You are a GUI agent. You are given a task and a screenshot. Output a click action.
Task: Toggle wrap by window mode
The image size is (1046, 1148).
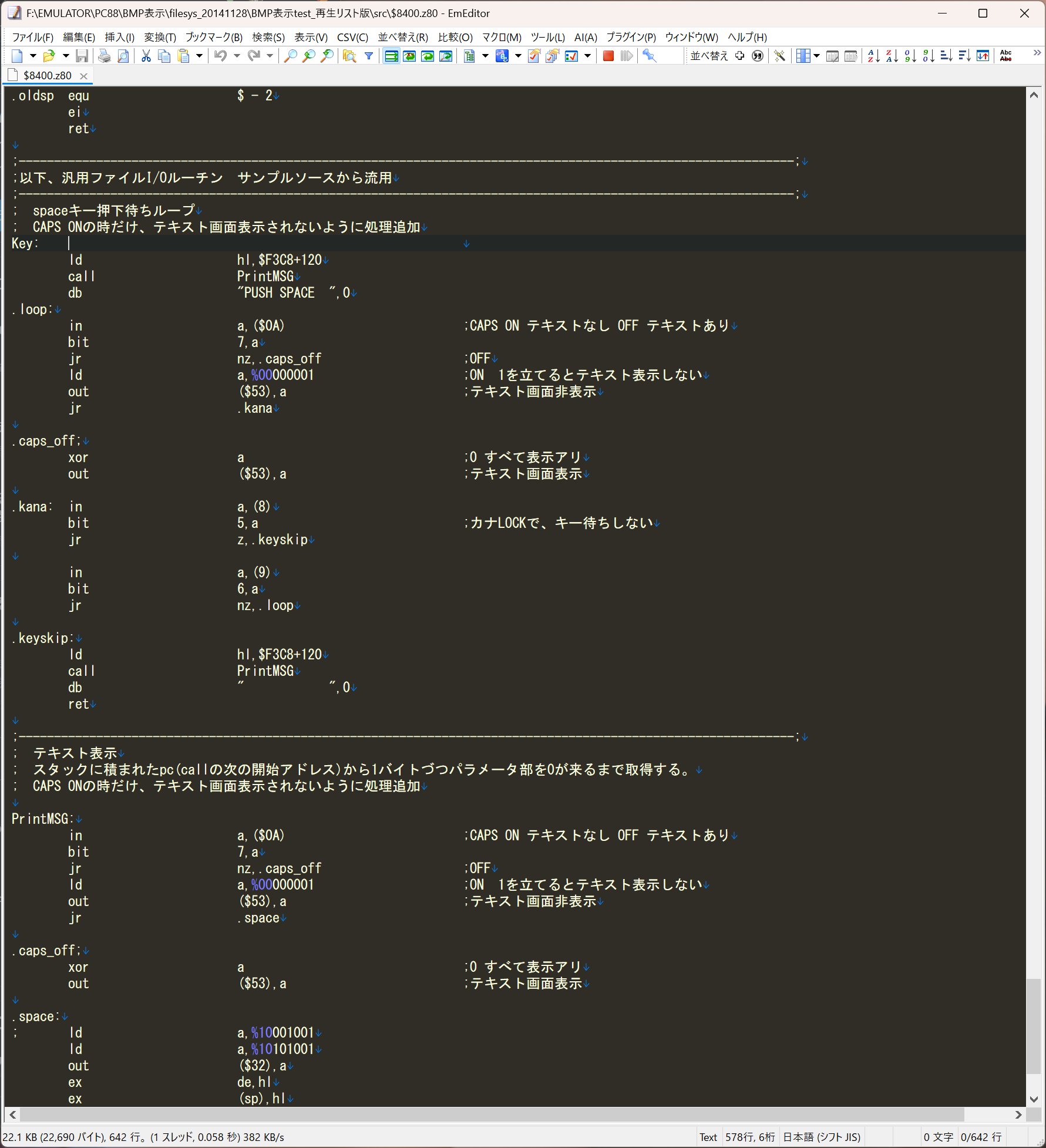428,56
